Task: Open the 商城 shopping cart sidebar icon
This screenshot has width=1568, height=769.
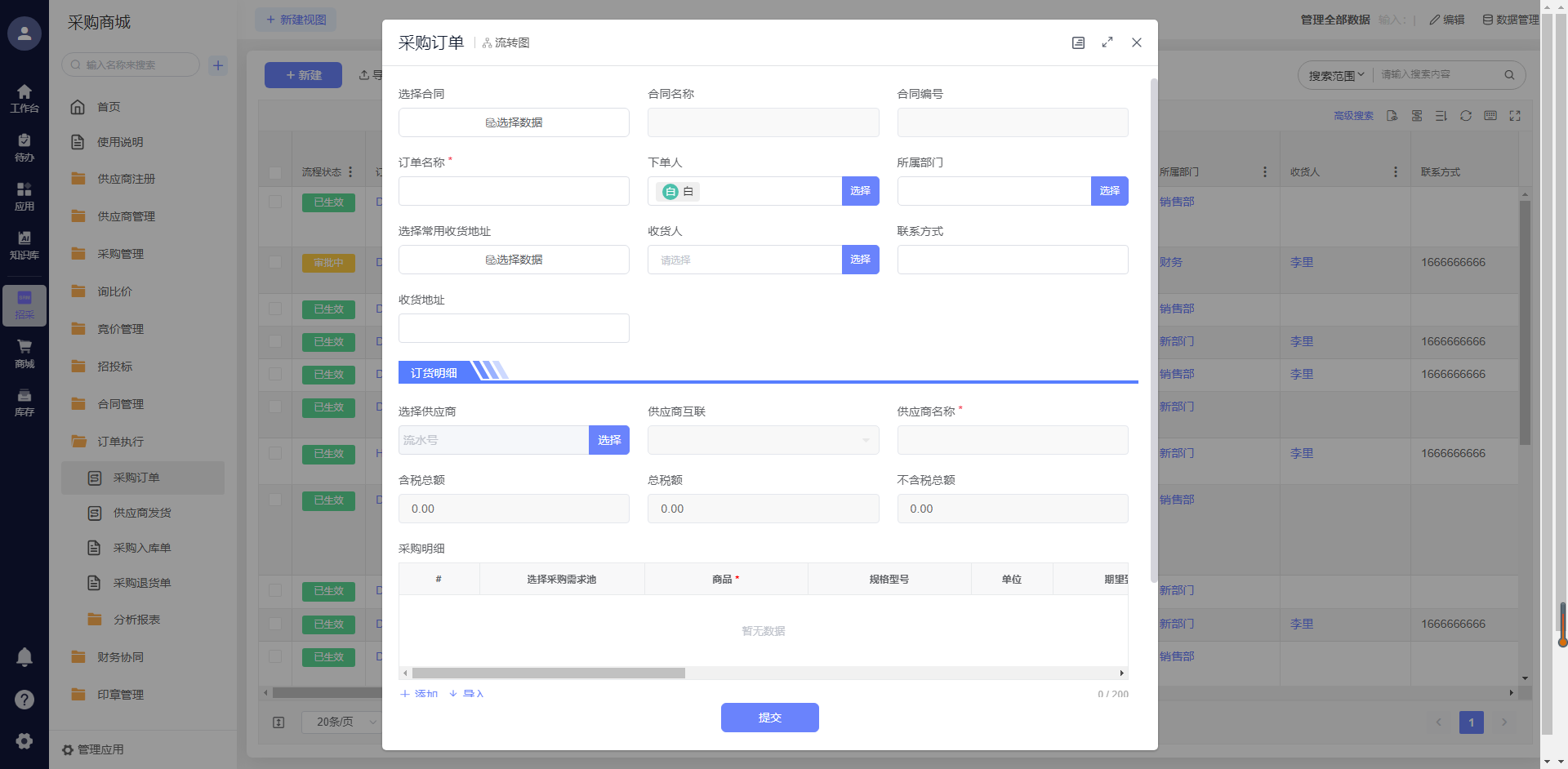Action: [x=24, y=353]
